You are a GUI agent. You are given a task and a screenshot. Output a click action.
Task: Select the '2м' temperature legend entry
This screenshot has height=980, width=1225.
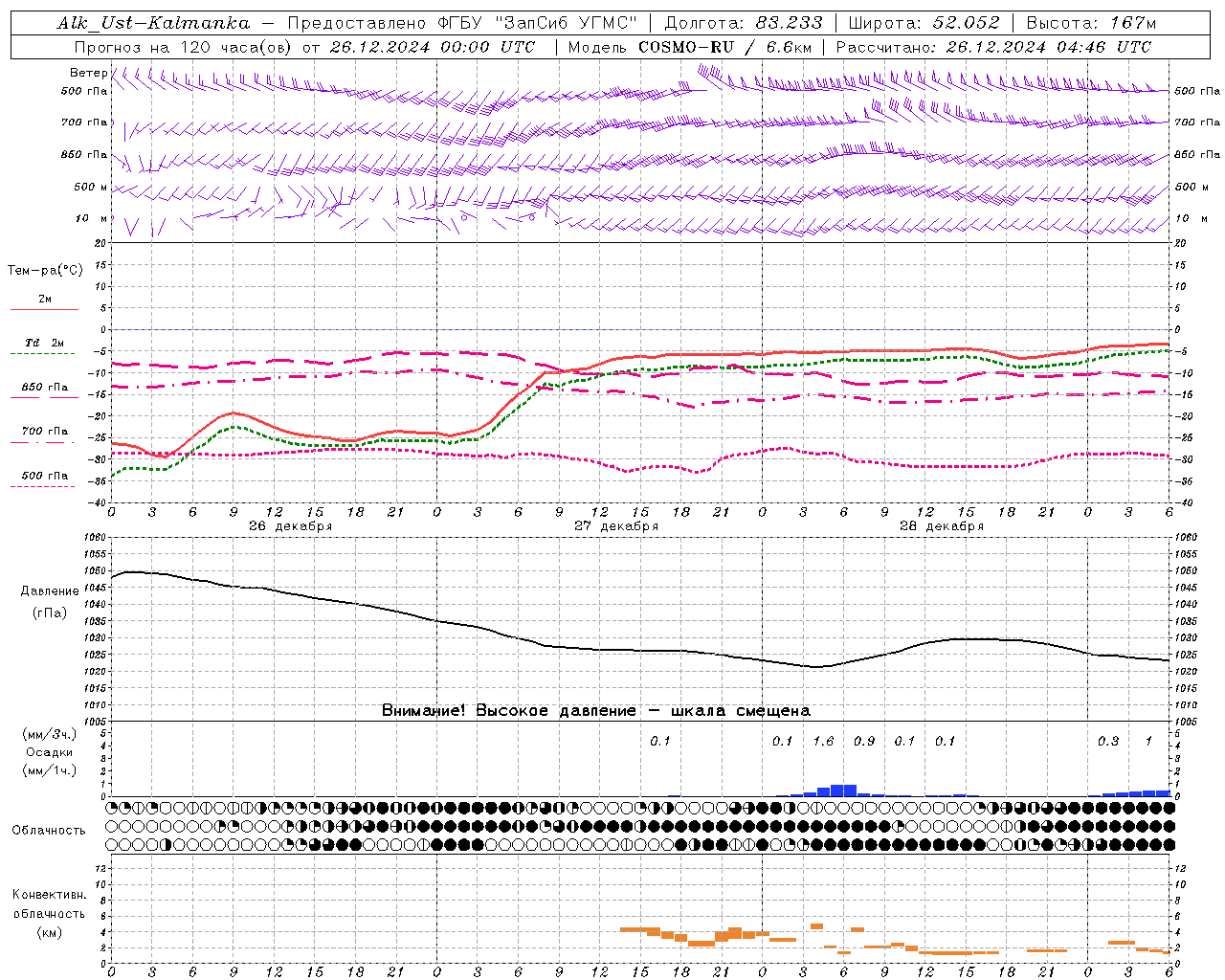click(45, 300)
